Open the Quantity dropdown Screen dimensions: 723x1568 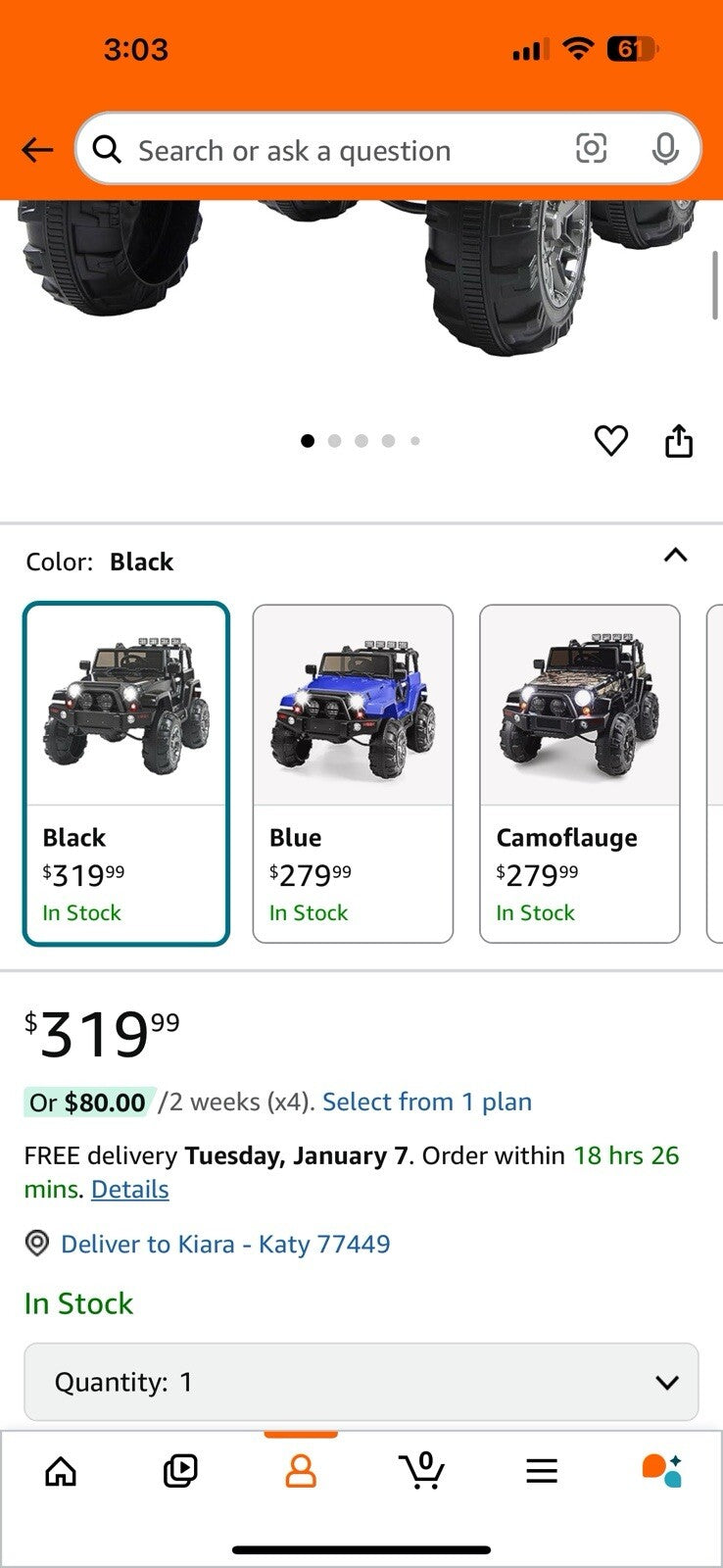point(361,1382)
